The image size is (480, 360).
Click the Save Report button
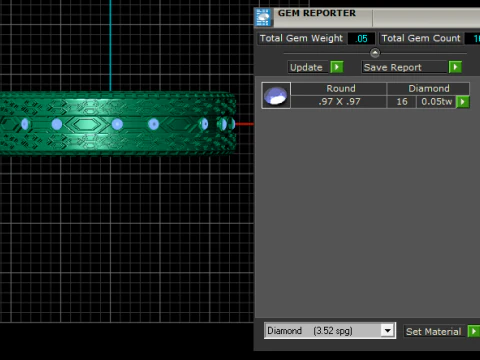click(404, 67)
